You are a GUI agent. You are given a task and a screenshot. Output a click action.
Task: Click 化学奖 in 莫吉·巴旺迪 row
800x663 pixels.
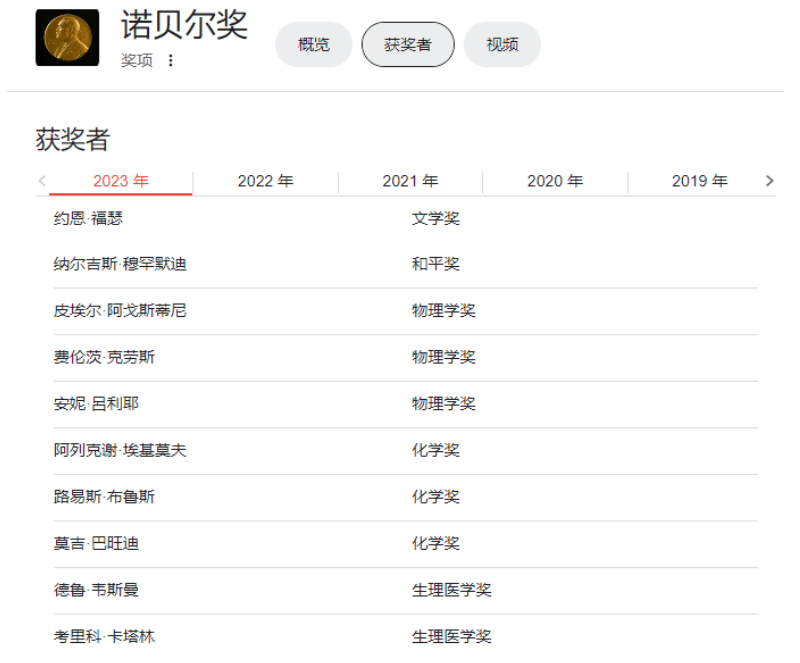point(436,543)
